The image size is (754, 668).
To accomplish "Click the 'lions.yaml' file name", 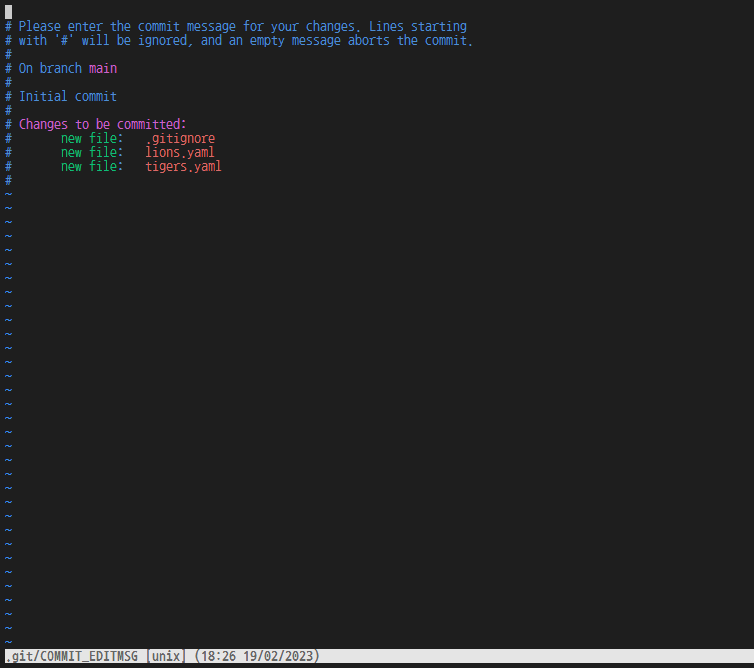I will (180, 152).
